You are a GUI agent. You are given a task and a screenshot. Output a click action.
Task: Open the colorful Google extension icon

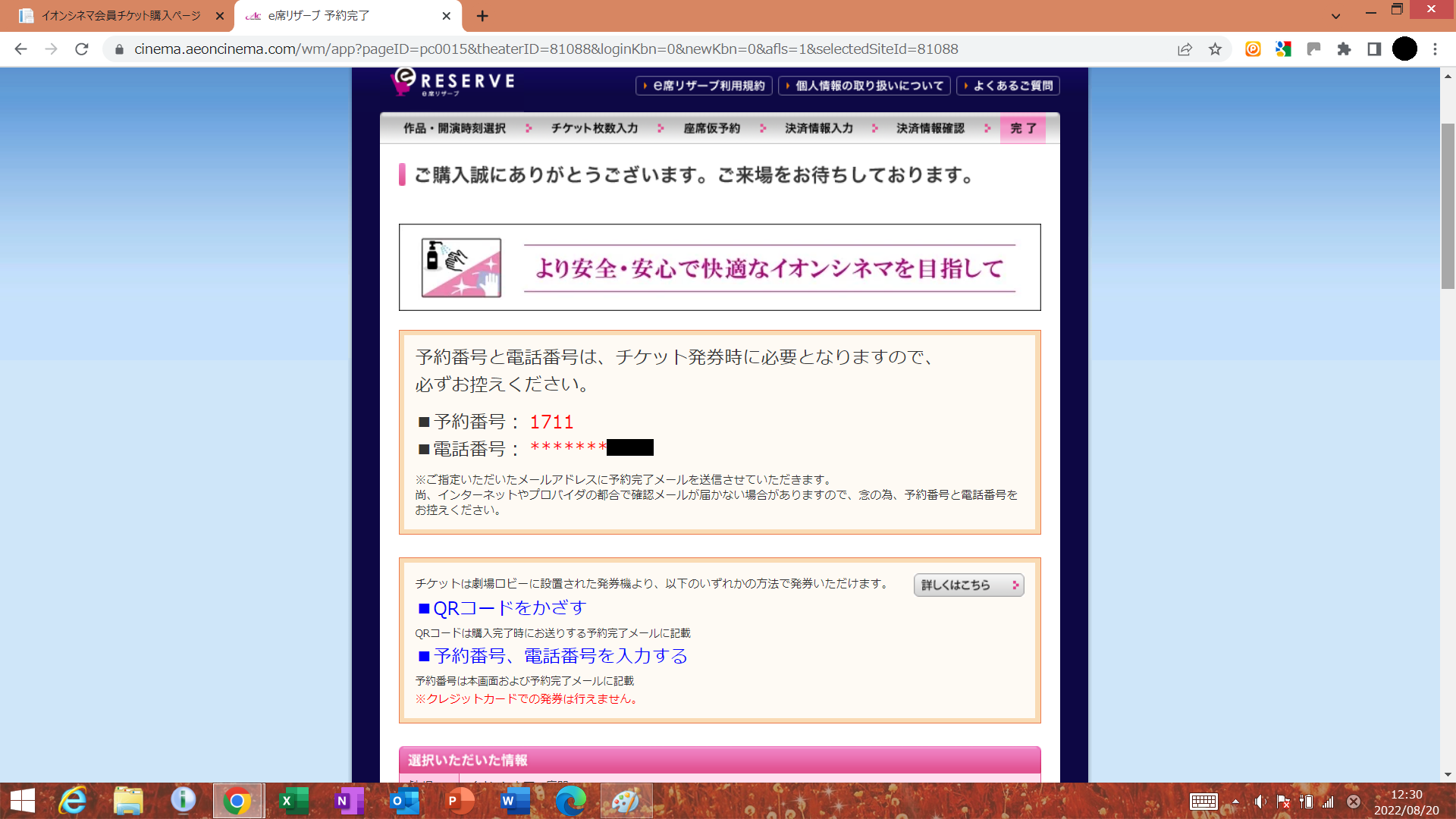pos(1283,49)
